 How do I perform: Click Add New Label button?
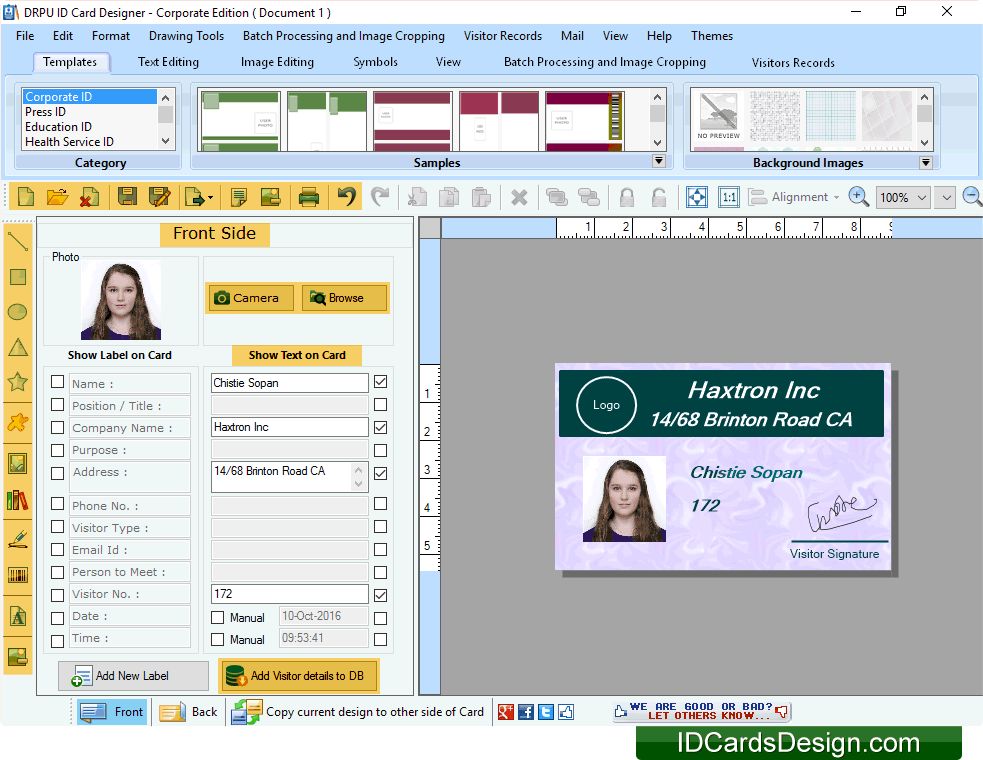click(x=133, y=676)
